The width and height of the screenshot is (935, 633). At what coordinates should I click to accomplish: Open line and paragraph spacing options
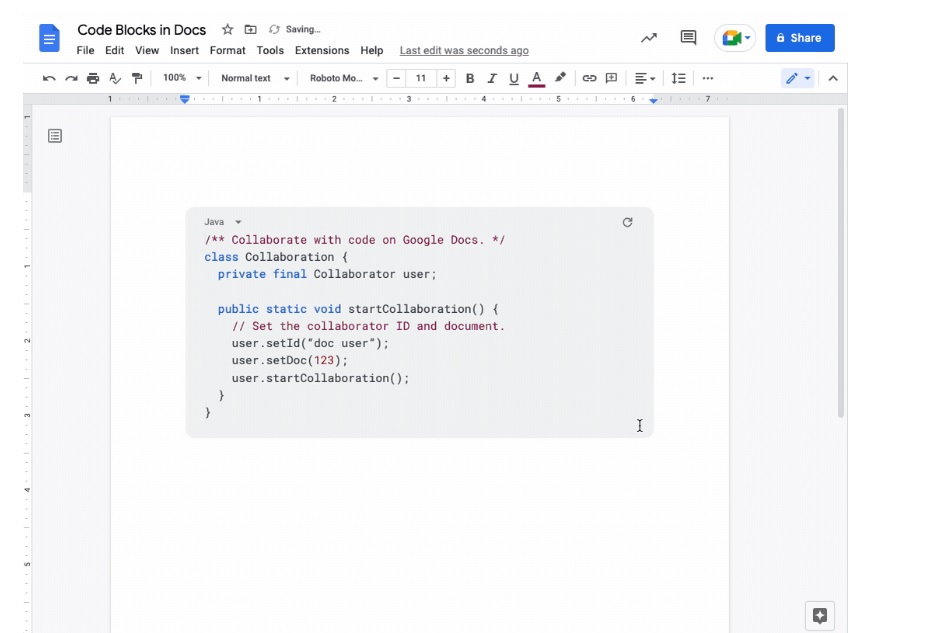[x=679, y=78]
